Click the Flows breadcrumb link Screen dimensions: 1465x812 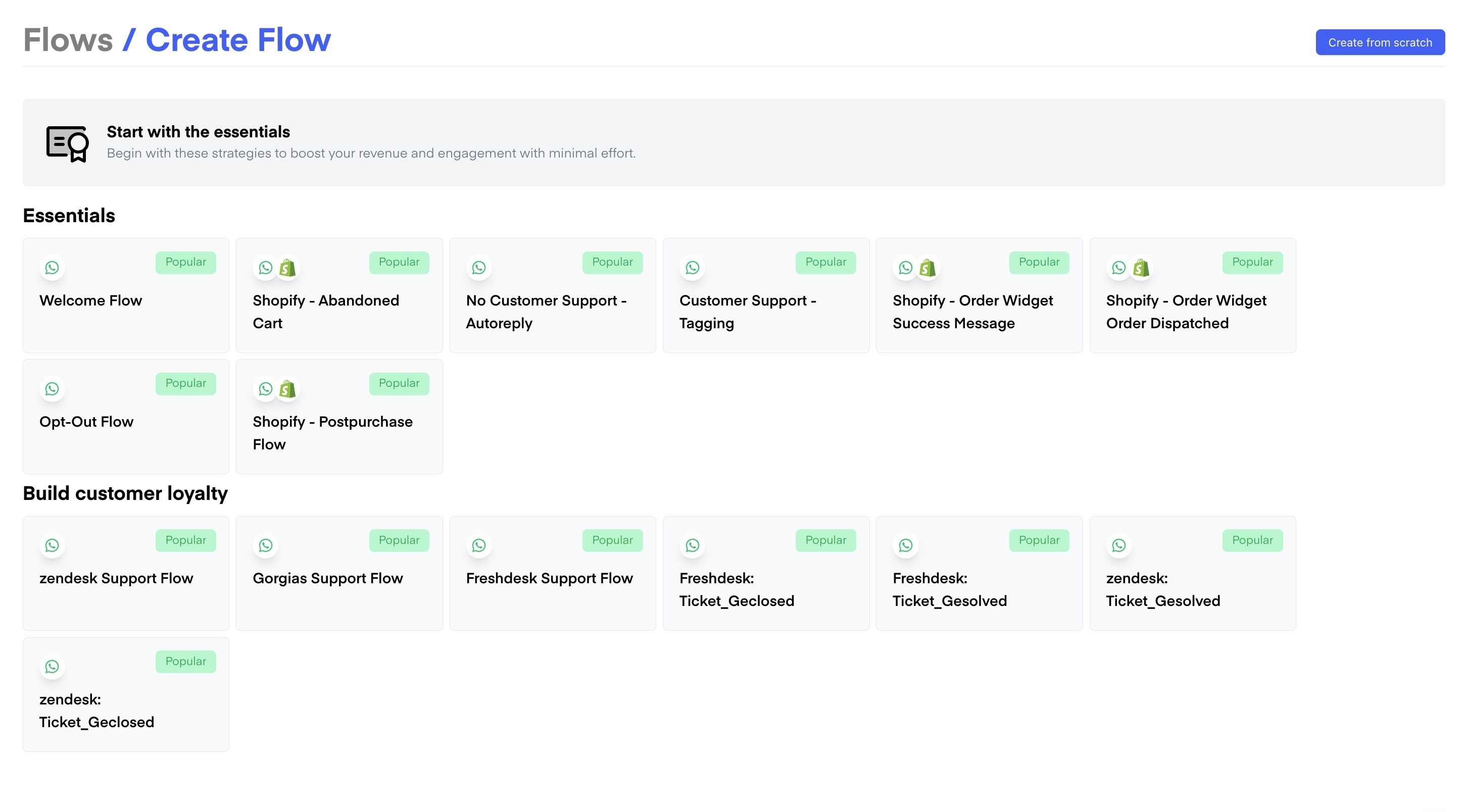(x=68, y=40)
